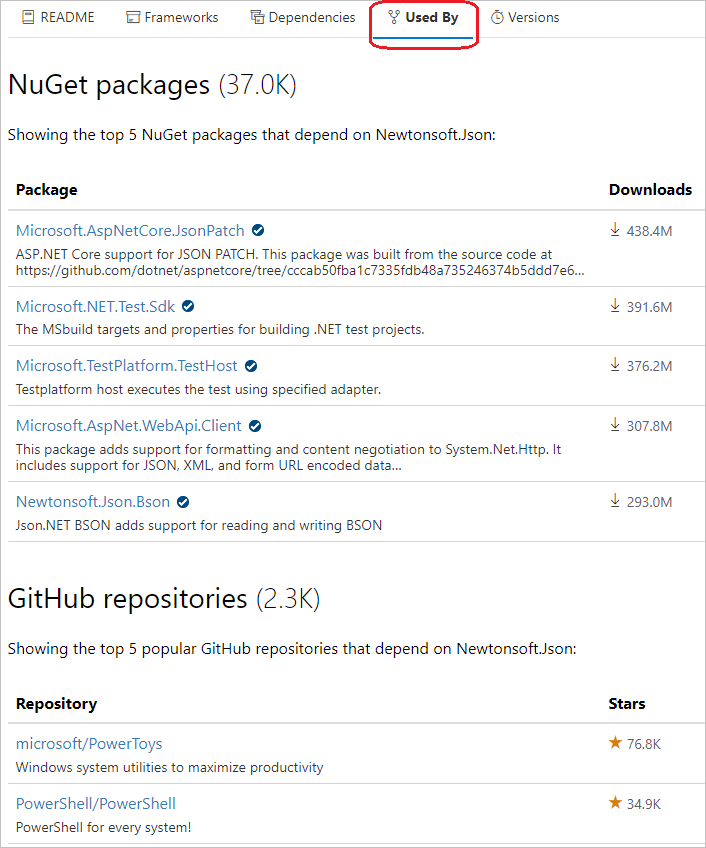Open Microsoft.TestPlatform.TestHost package link
The width and height of the screenshot is (706, 848).
[x=124, y=366]
